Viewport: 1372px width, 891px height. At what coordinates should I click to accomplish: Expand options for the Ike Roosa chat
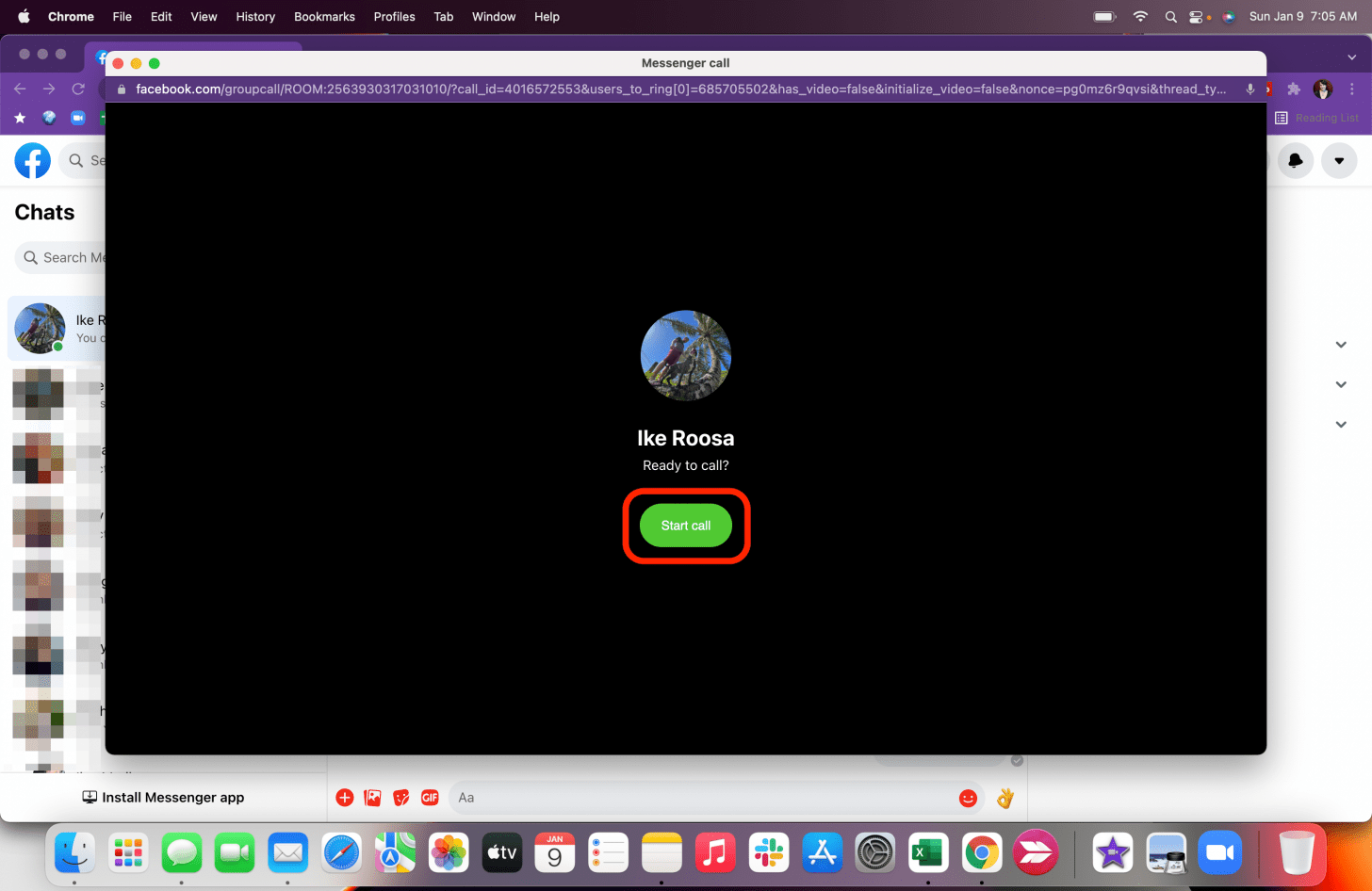tap(1340, 344)
